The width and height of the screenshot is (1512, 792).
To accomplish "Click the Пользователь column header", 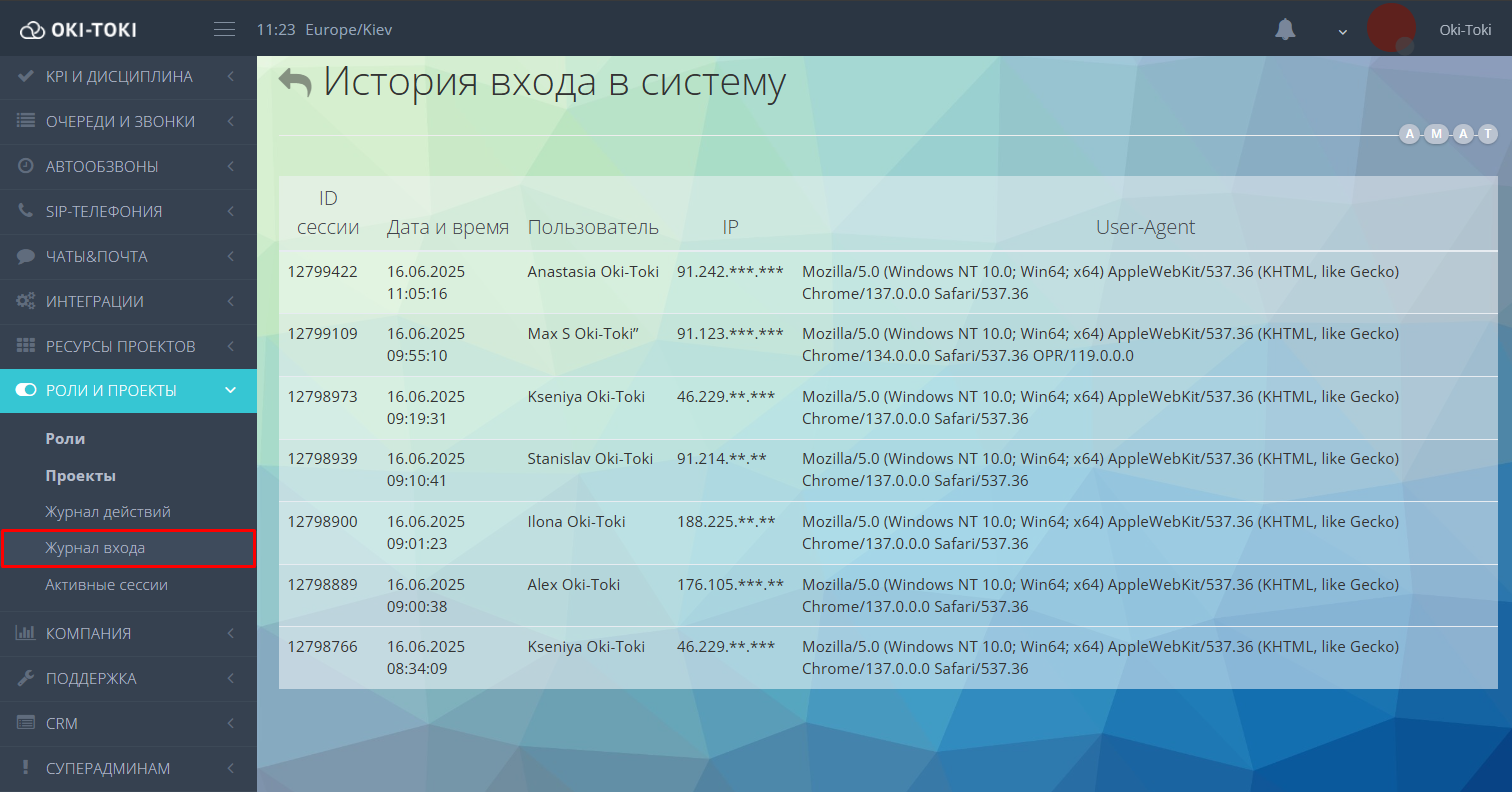I will [x=593, y=227].
